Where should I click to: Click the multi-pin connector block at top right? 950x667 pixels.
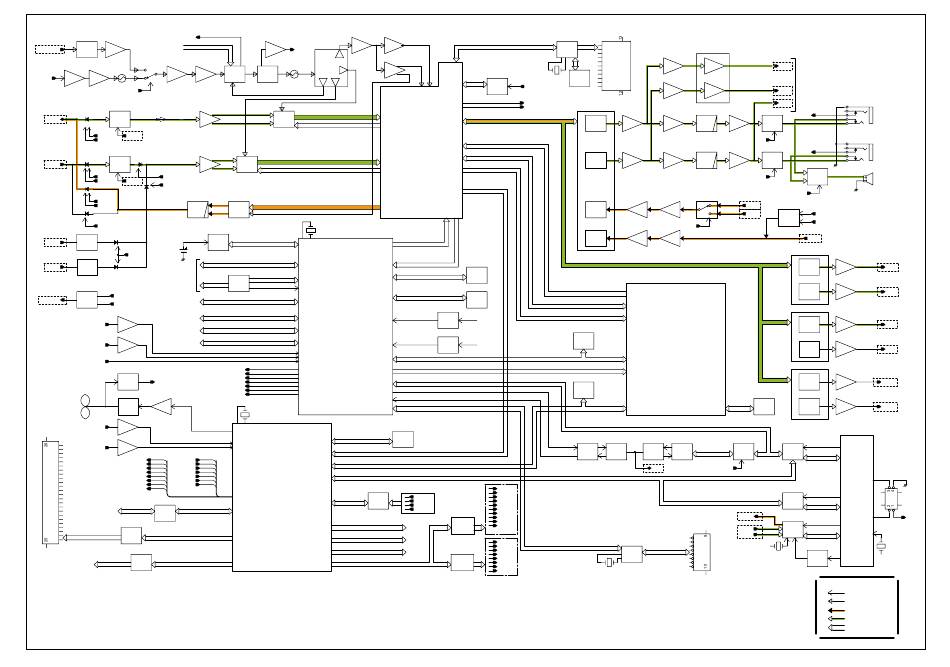[x=615, y=66]
